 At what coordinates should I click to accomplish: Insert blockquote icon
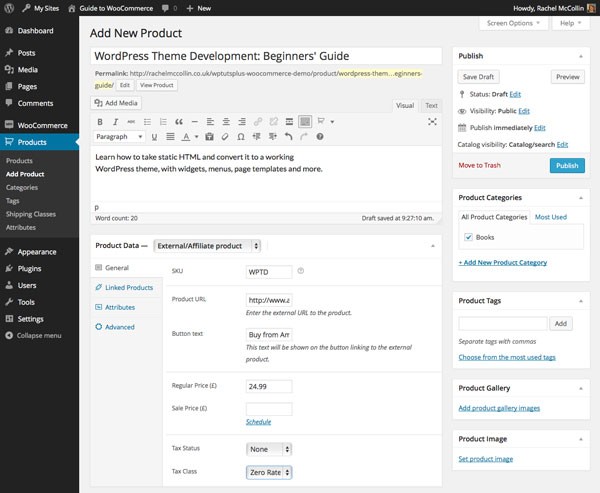[179, 122]
